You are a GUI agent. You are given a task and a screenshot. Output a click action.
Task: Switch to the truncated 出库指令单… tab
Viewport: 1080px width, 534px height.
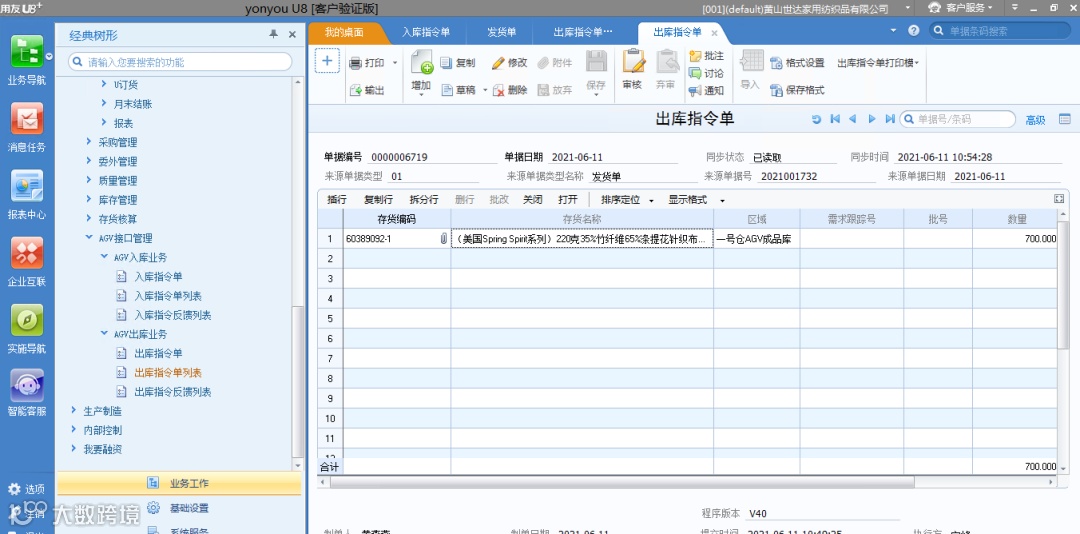583,32
